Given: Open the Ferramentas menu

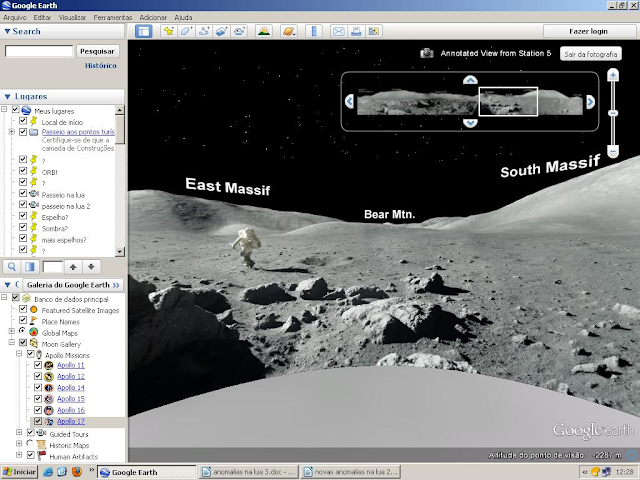Looking at the screenshot, I should (x=113, y=17).
